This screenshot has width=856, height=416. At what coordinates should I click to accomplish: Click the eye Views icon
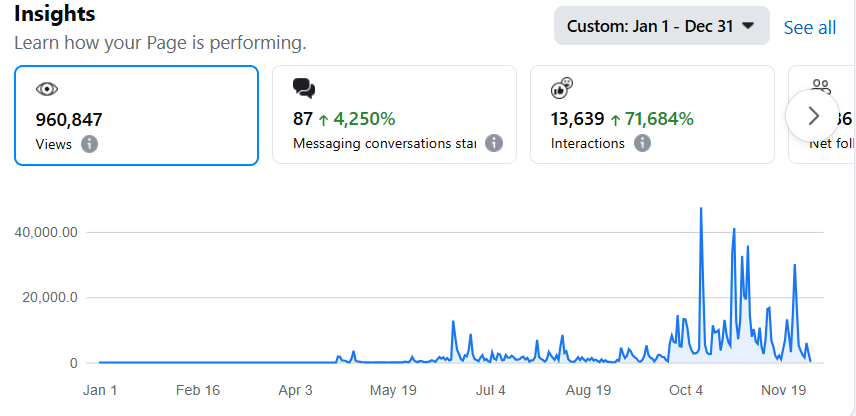pyautogui.click(x=46, y=89)
